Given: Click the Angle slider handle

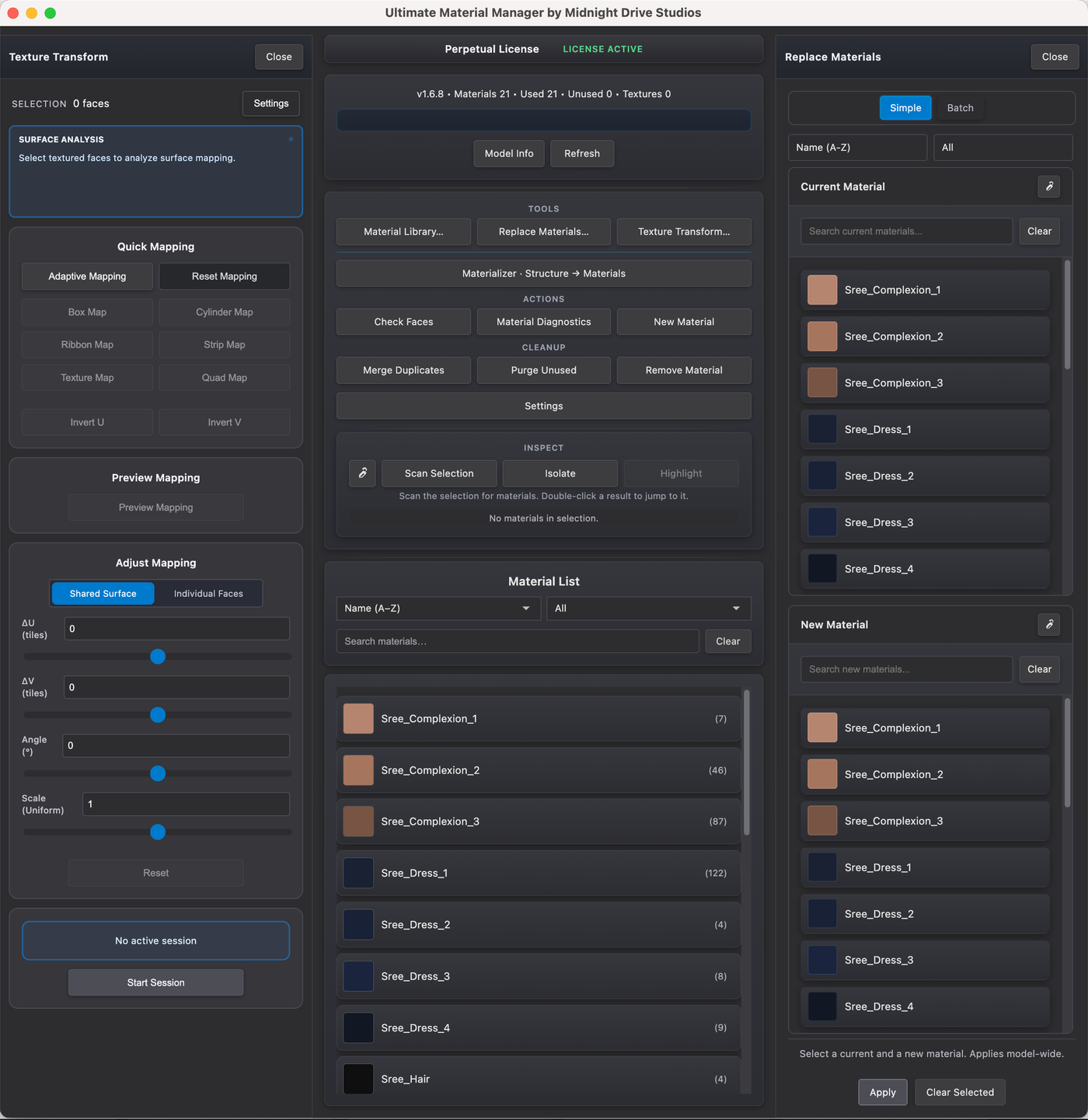Looking at the screenshot, I should 158,773.
